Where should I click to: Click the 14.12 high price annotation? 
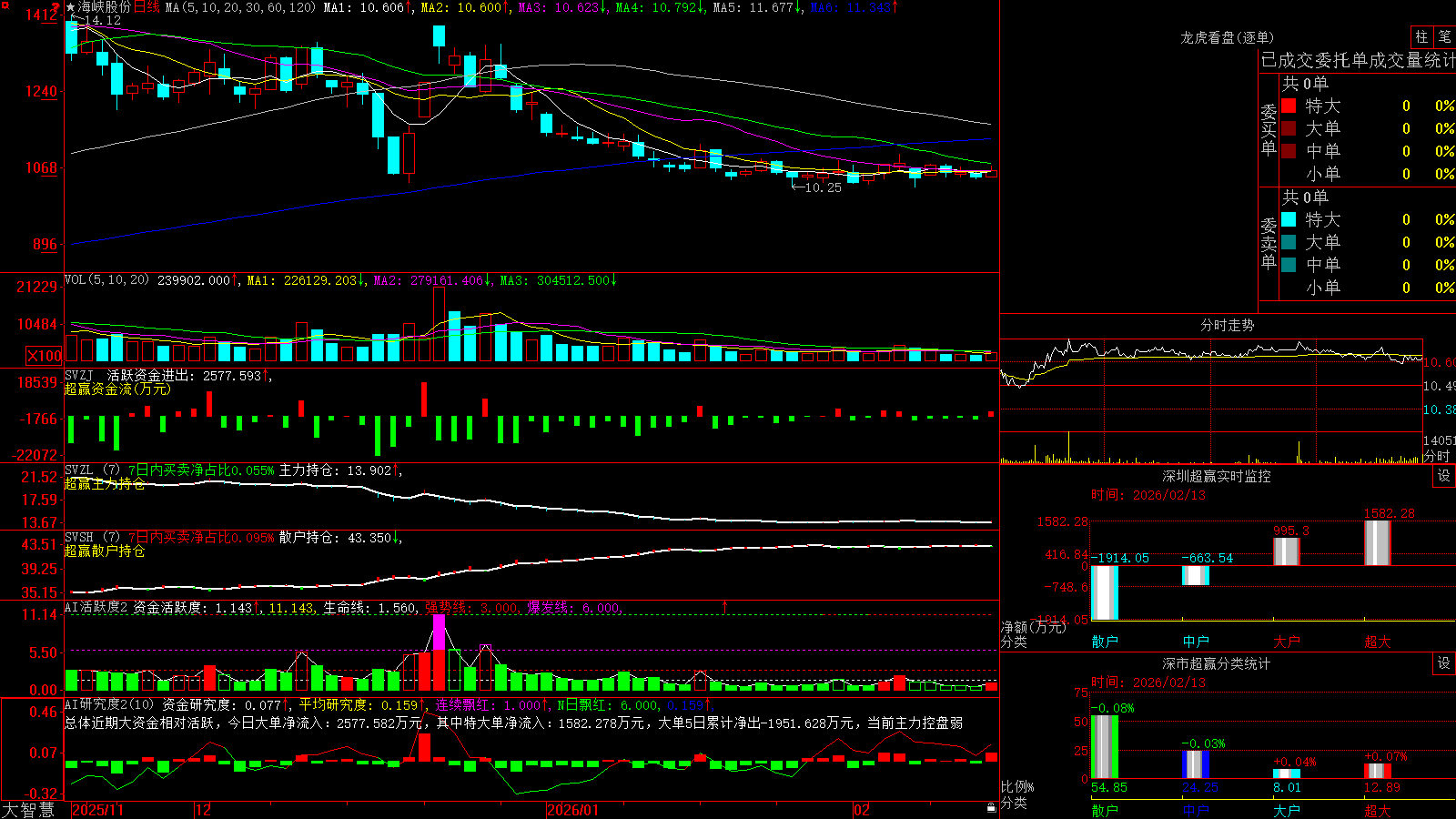point(101,20)
